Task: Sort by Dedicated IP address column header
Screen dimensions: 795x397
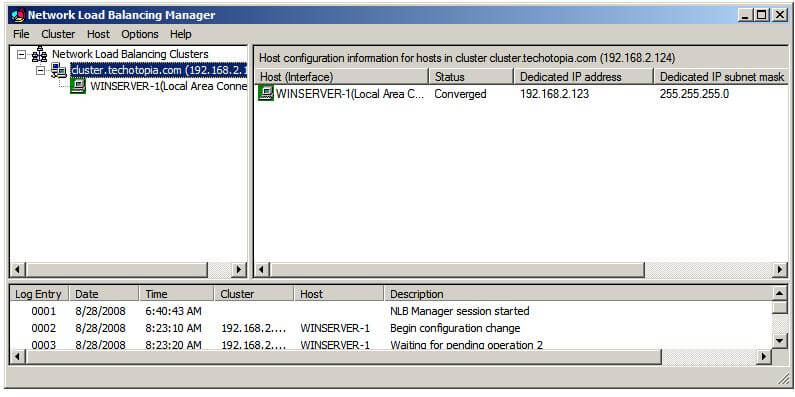Action: [584, 77]
